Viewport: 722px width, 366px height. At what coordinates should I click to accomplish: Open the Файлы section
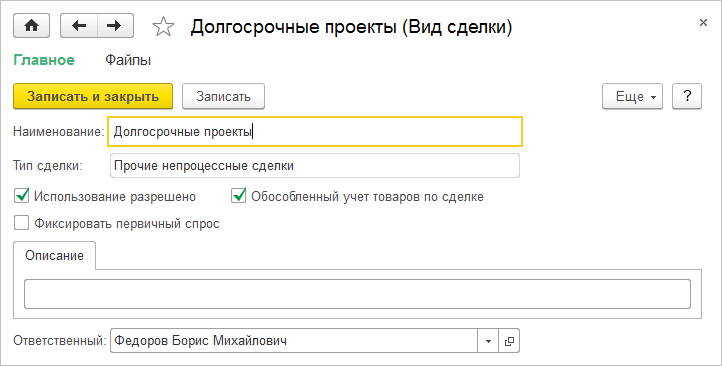coord(128,60)
